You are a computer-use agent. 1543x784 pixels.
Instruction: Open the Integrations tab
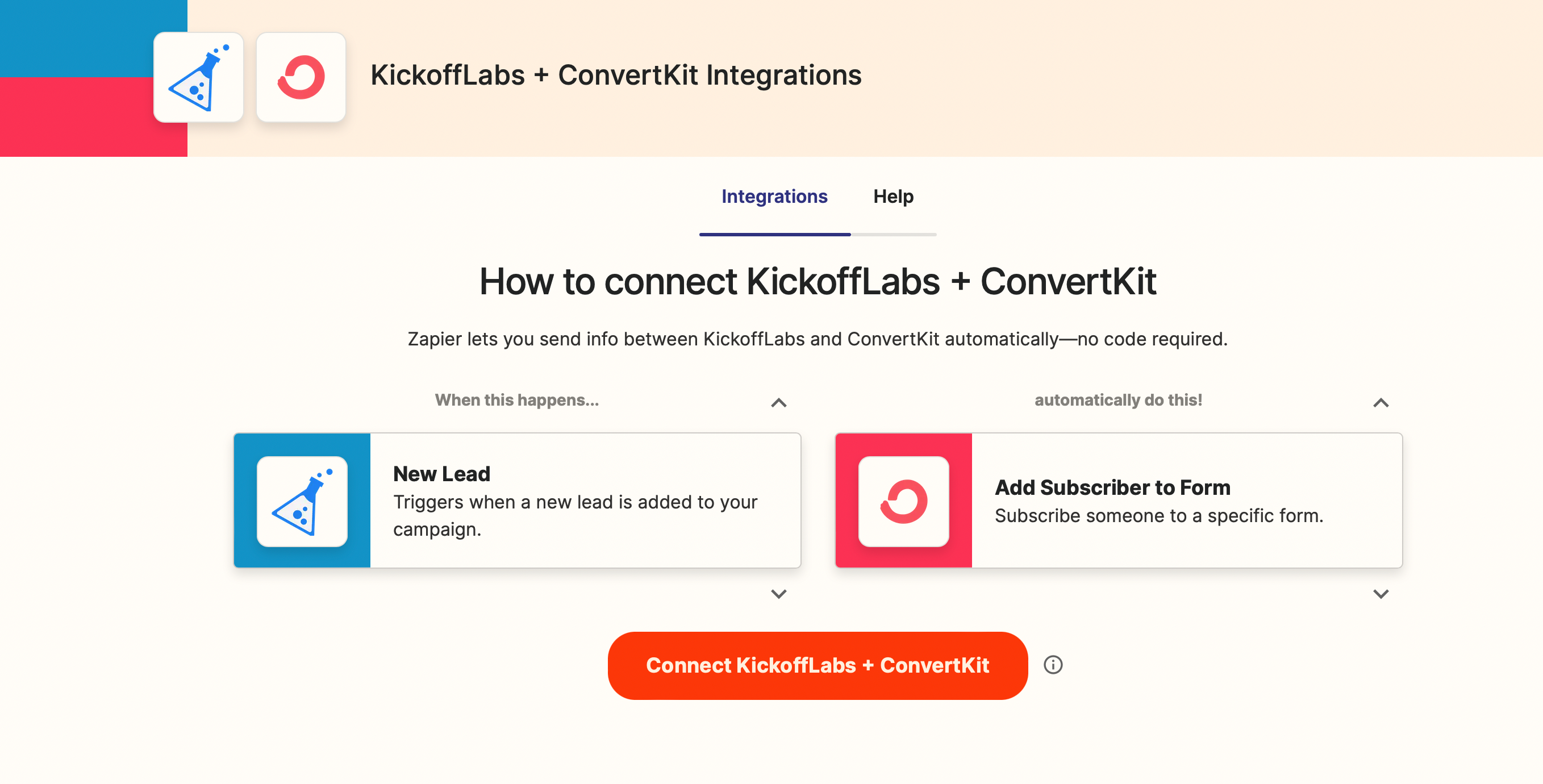(774, 197)
